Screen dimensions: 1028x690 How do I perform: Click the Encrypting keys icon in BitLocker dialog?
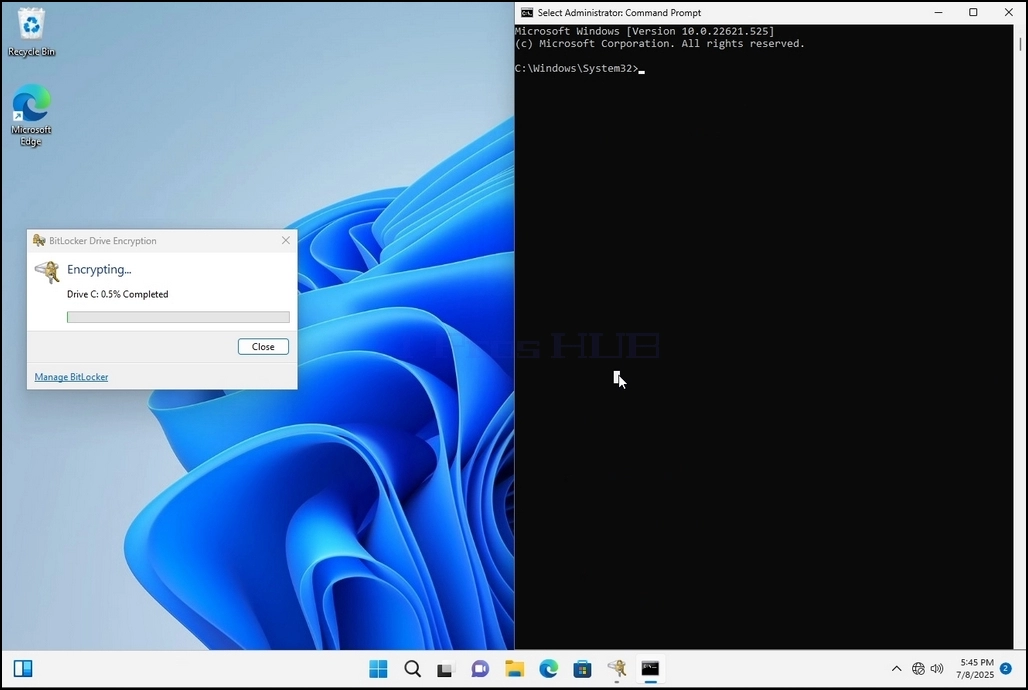coord(47,271)
